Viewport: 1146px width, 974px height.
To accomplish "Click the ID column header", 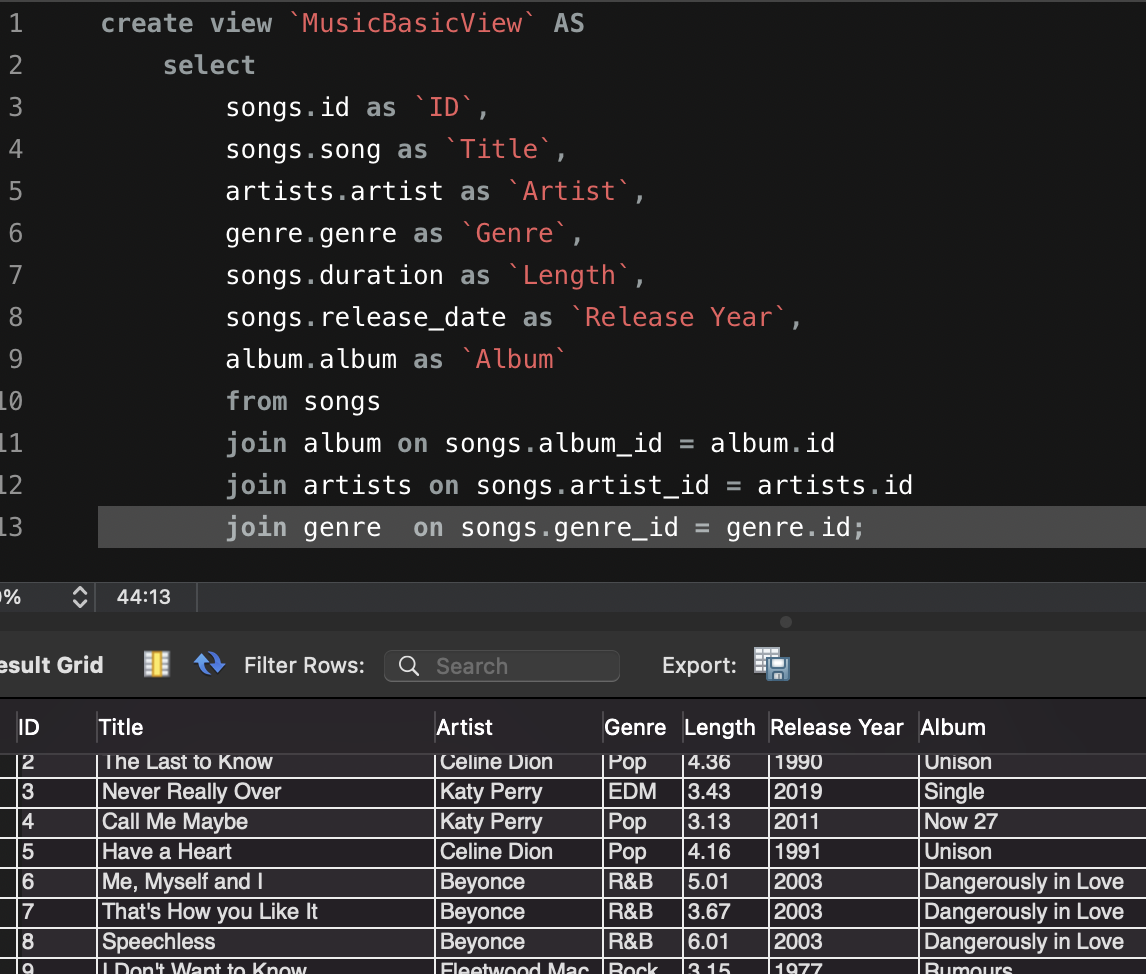I will [56, 727].
